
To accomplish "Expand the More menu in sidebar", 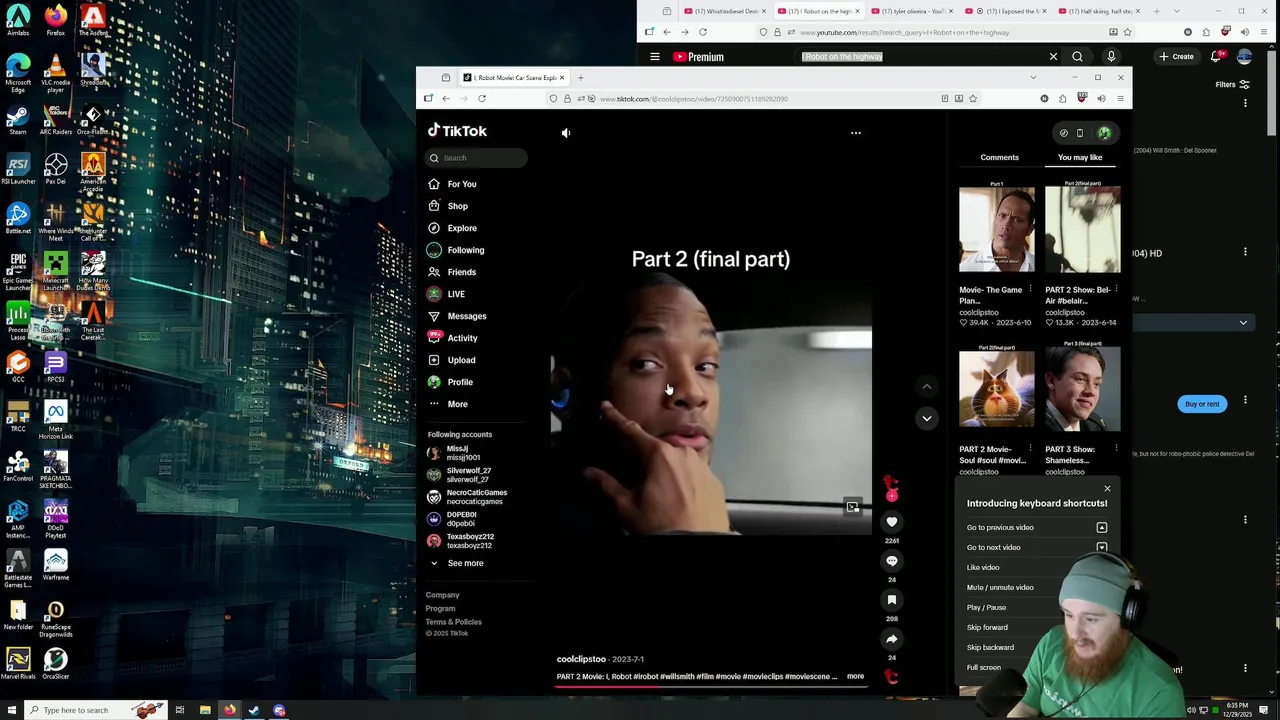I will pyautogui.click(x=457, y=404).
